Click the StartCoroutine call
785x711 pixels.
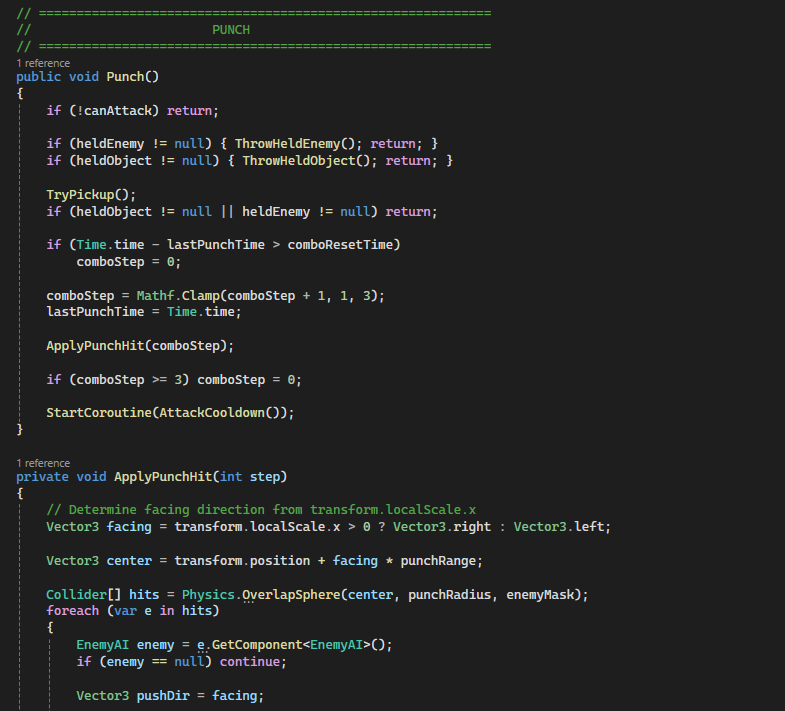point(99,413)
